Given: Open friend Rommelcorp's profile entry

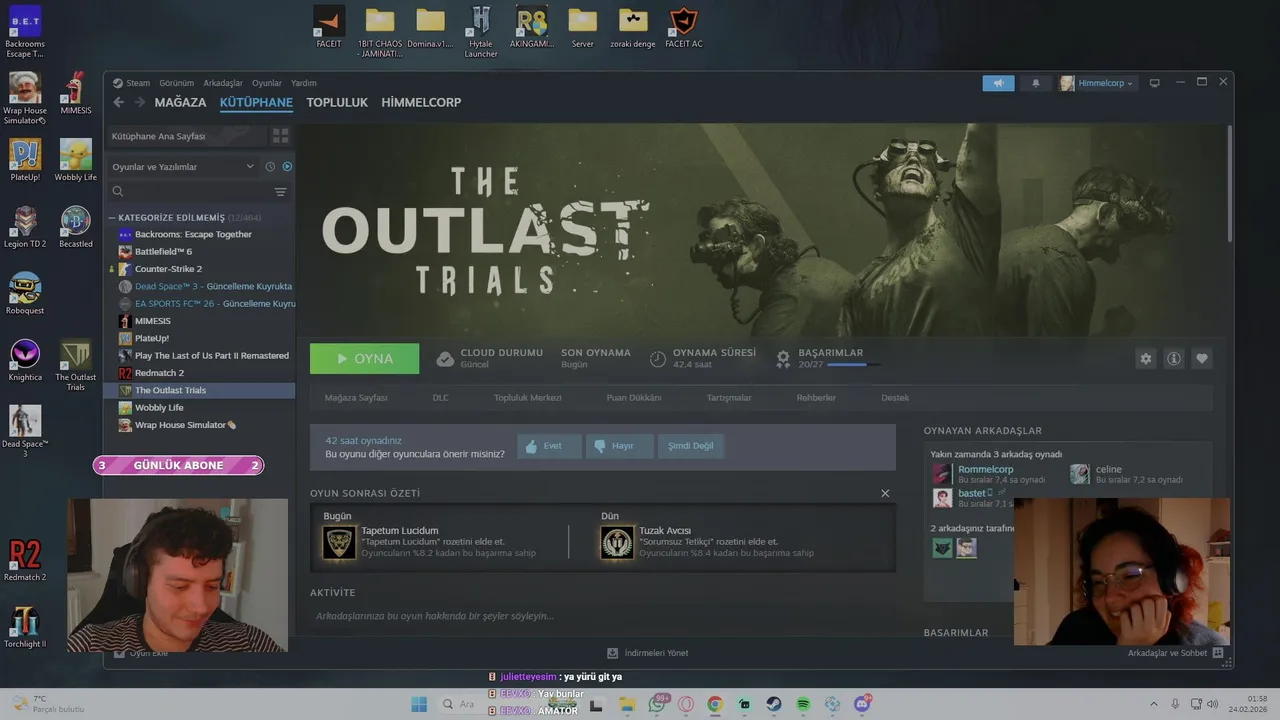Looking at the screenshot, I should (x=990, y=474).
